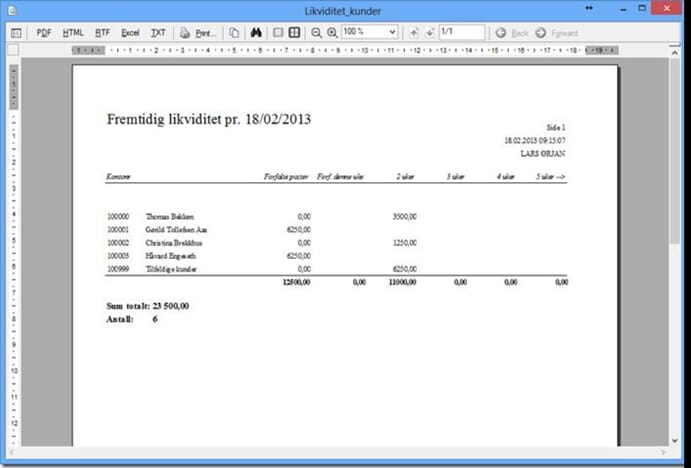Go to the previous page arrow
This screenshot has height=468, width=691.
tap(413, 32)
